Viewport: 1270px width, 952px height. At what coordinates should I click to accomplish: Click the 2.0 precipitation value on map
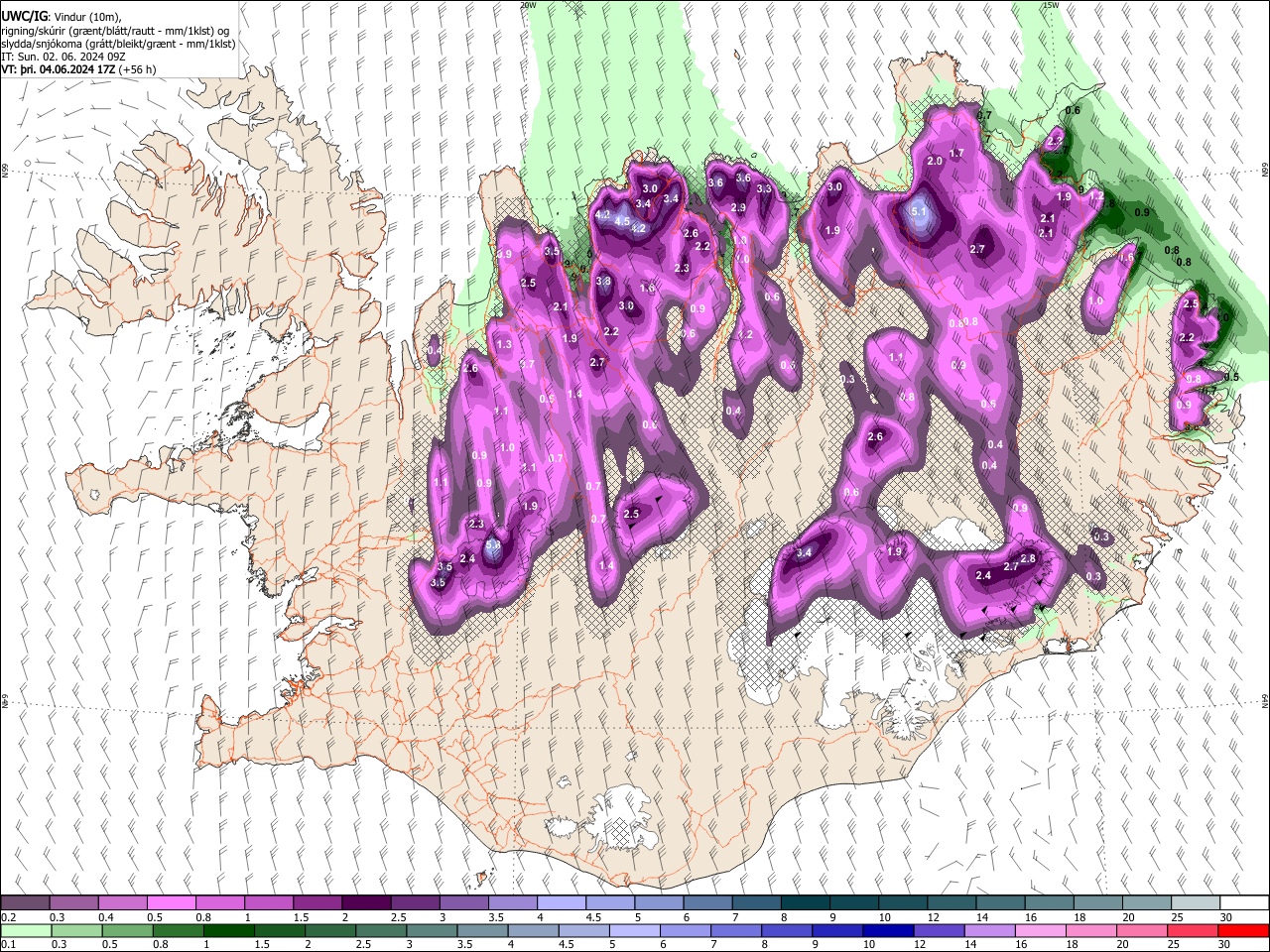(x=934, y=161)
